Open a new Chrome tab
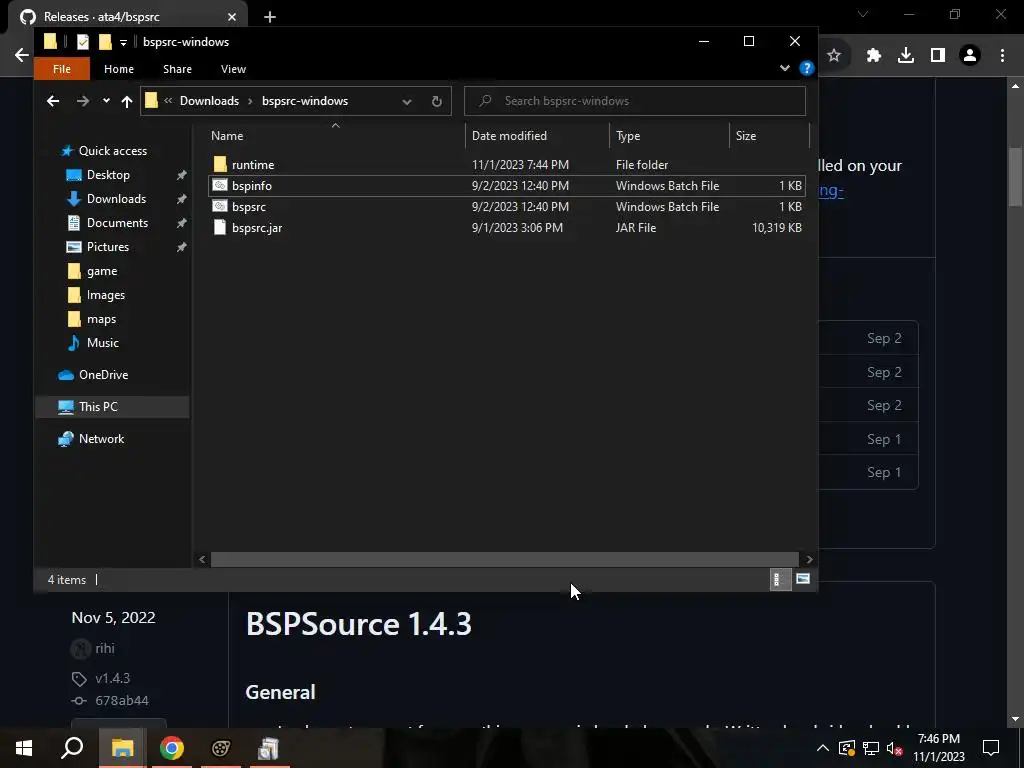This screenshot has height=768, width=1024. (x=270, y=17)
